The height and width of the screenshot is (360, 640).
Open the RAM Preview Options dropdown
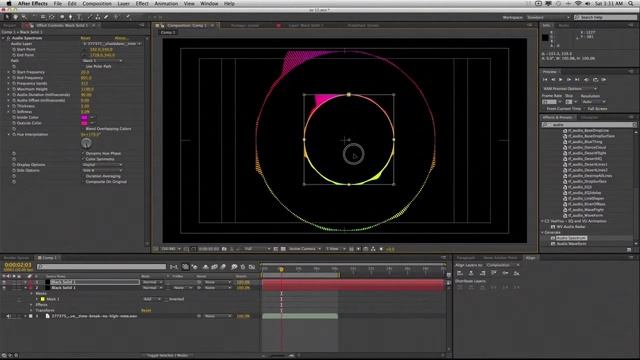pyautogui.click(x=570, y=89)
